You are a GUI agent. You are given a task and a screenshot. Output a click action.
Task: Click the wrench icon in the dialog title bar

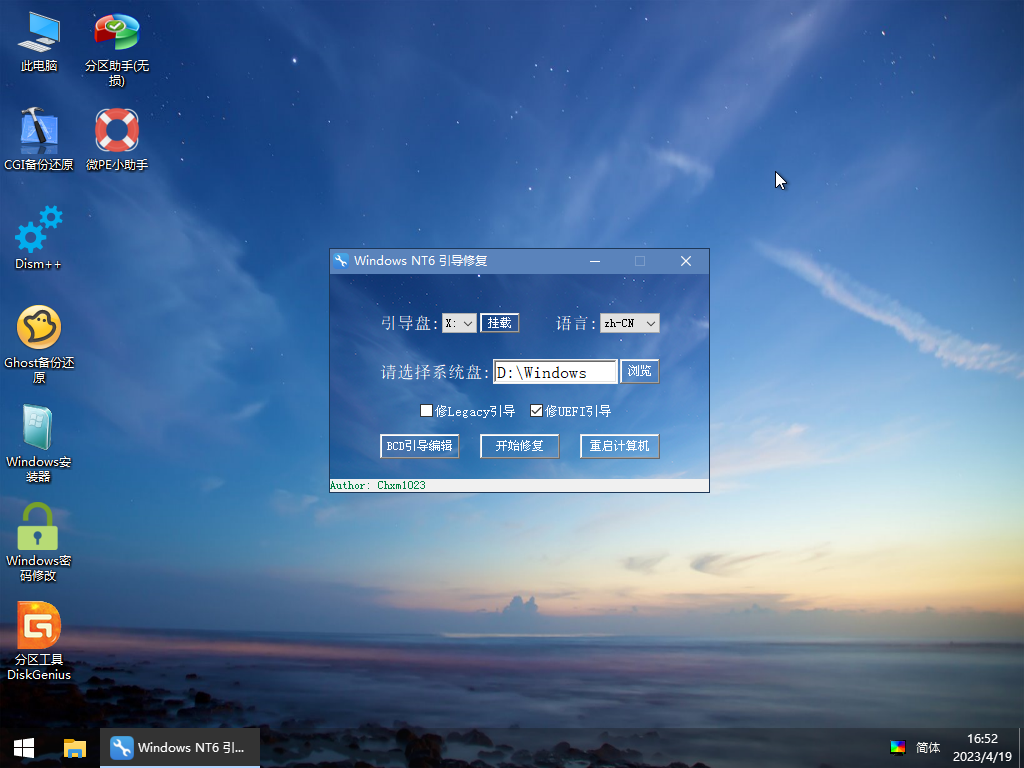pyautogui.click(x=341, y=261)
